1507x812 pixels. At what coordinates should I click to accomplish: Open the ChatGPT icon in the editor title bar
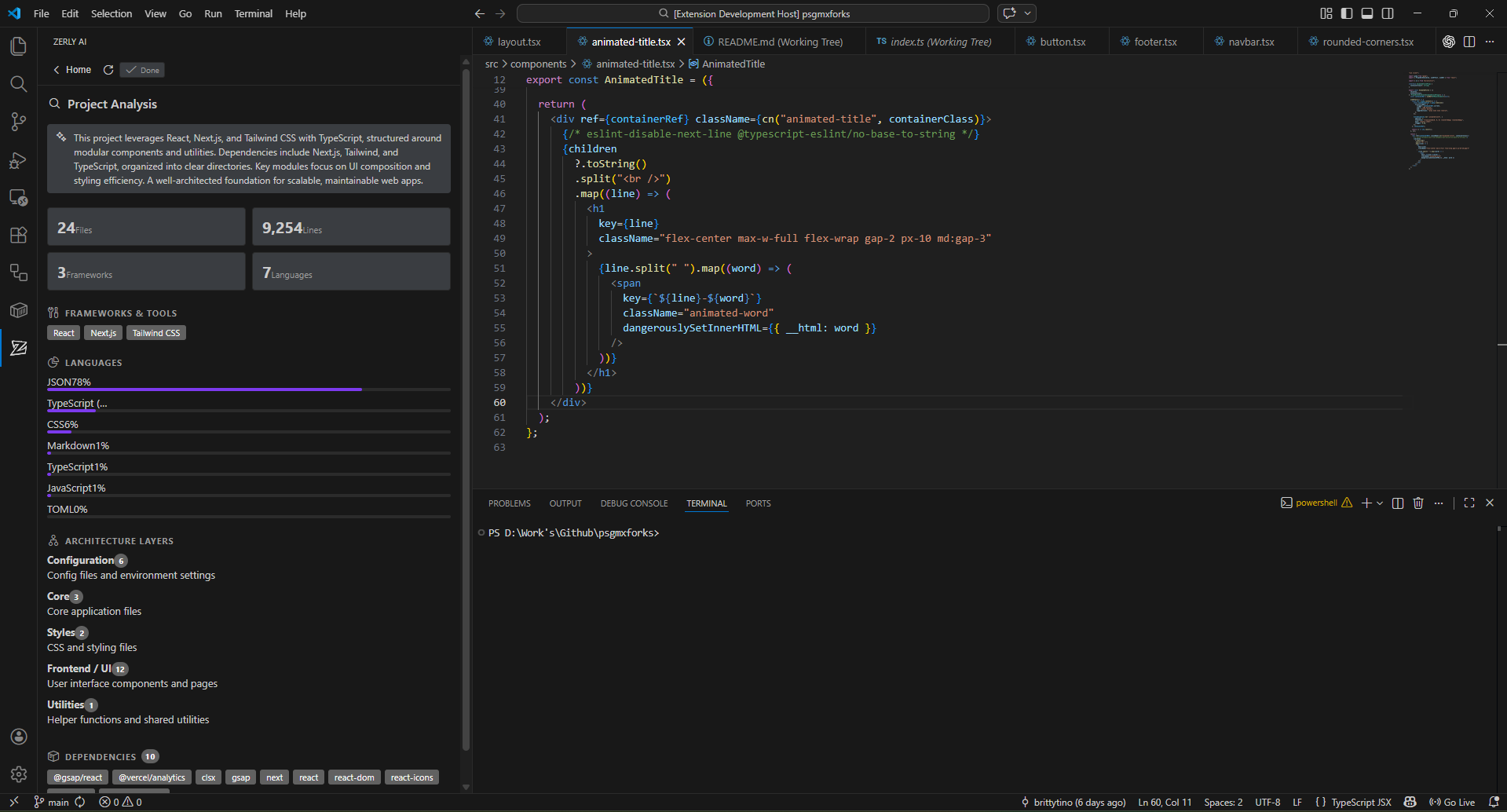(x=1449, y=42)
